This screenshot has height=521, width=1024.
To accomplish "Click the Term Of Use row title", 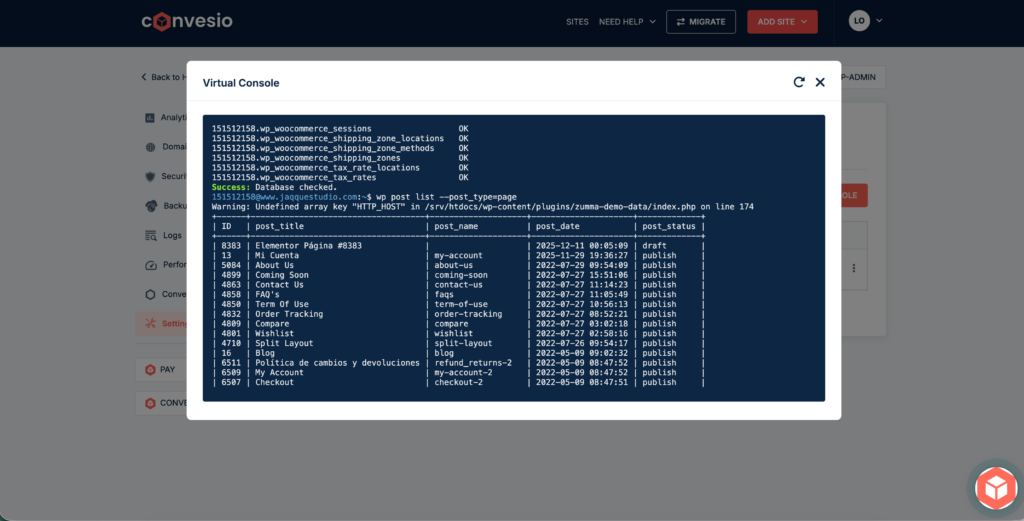I will 281,304.
